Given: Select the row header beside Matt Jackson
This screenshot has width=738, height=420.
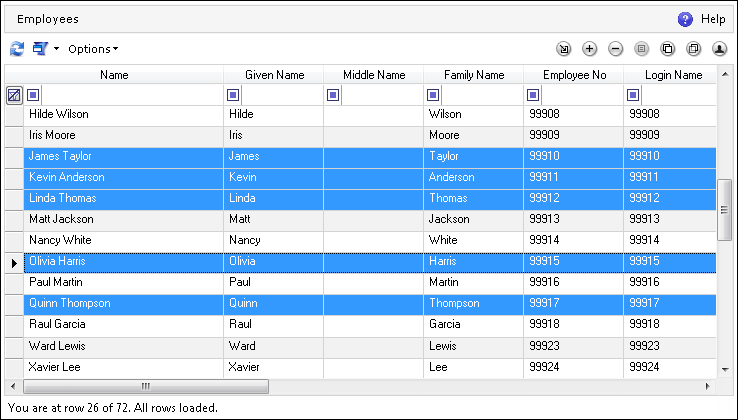Looking at the screenshot, I should tap(14, 221).
